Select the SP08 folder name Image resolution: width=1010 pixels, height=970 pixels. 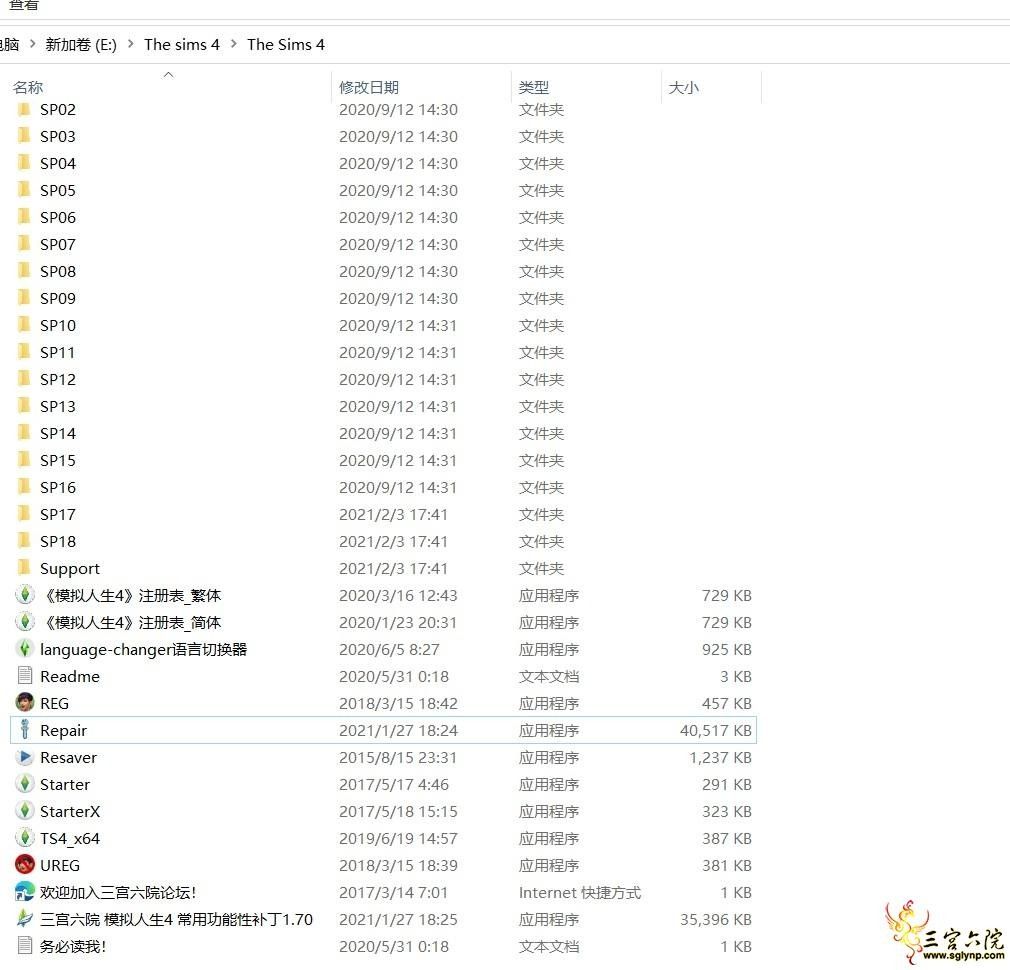click(x=58, y=272)
